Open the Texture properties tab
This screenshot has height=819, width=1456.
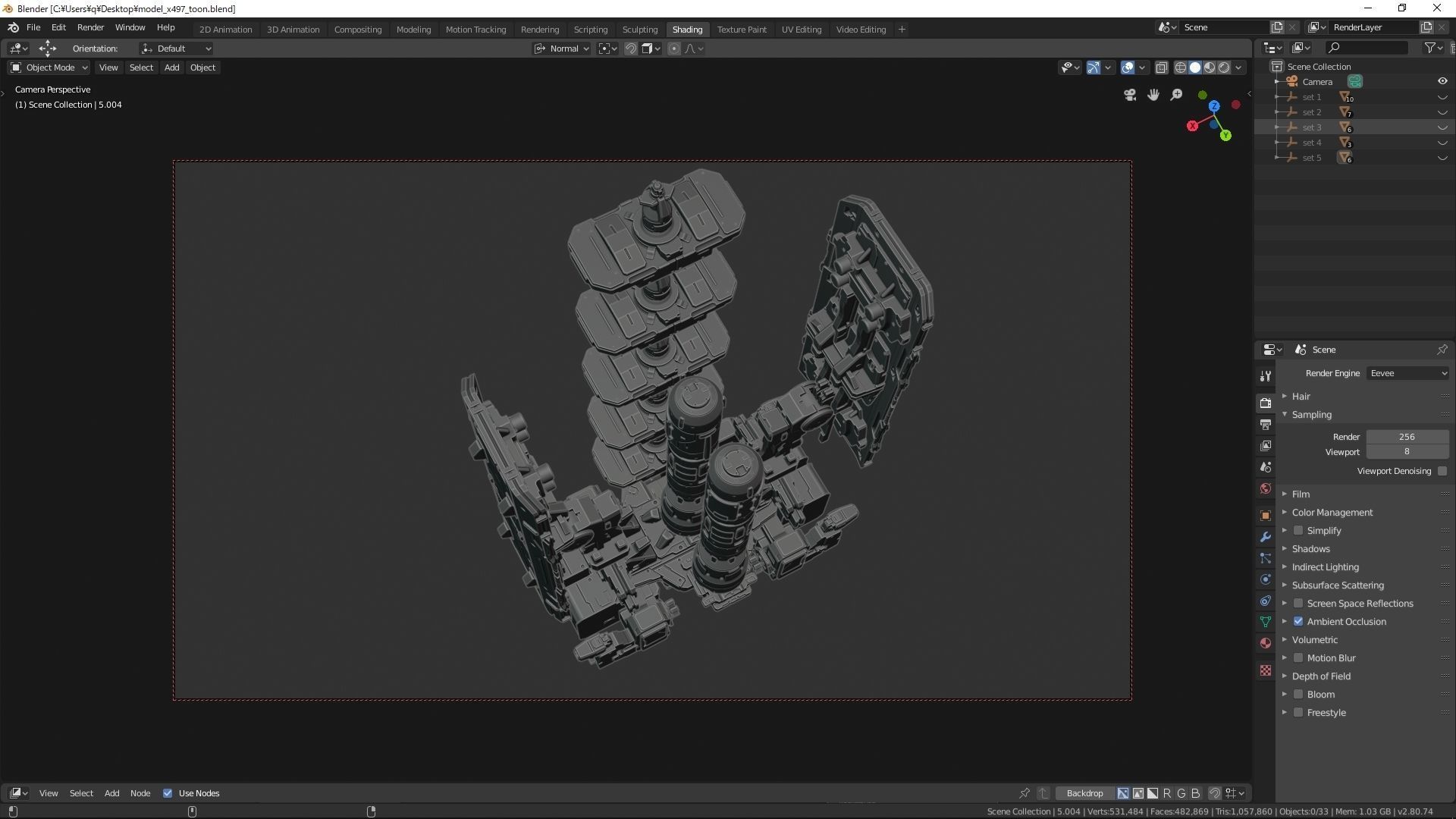click(x=1265, y=670)
